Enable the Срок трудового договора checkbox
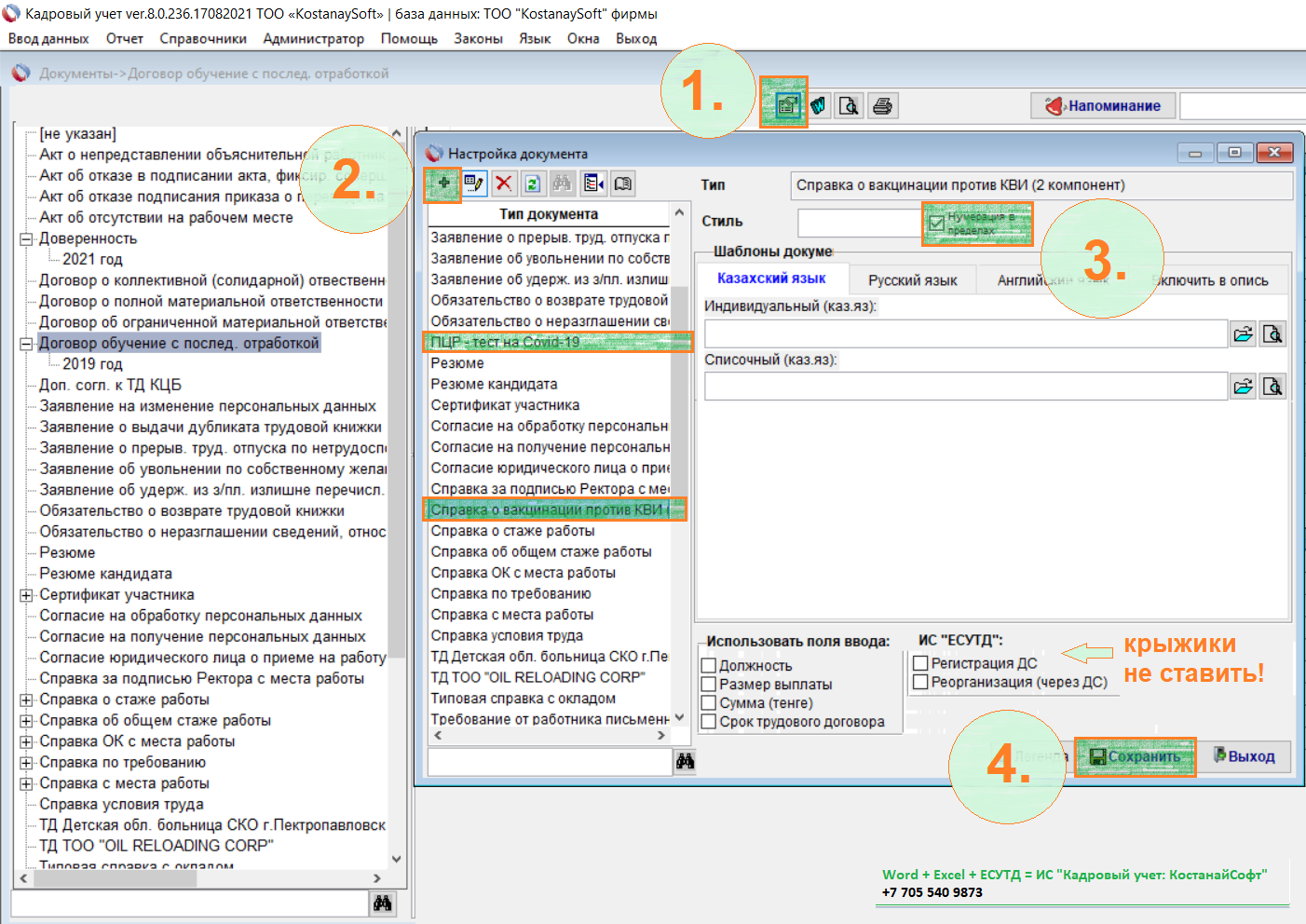 coord(709,721)
